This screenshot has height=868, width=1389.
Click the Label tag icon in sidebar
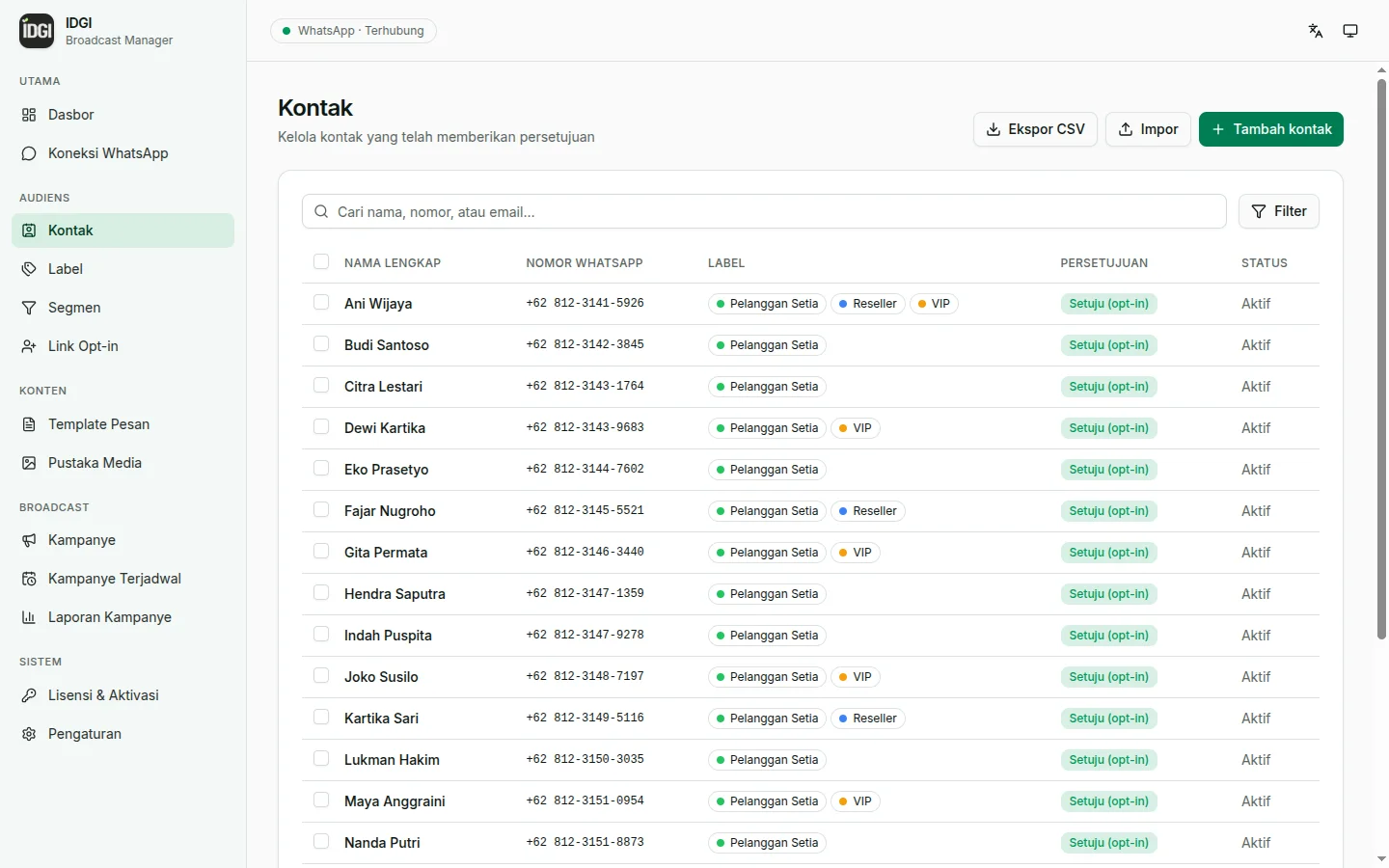point(29,269)
